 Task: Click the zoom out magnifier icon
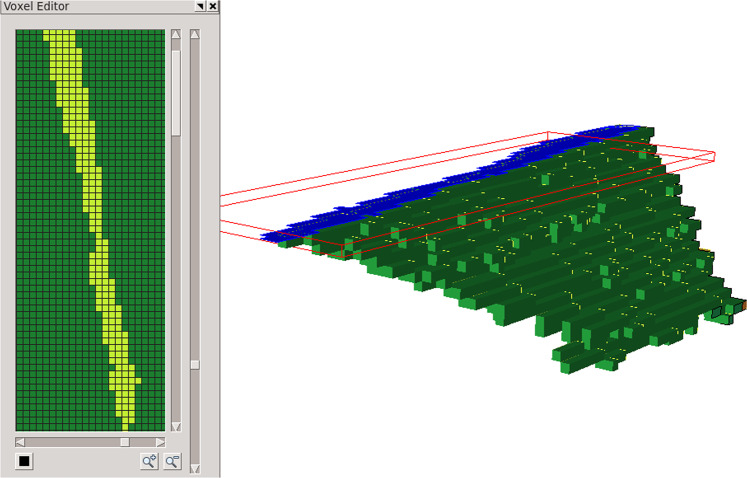tap(172, 461)
